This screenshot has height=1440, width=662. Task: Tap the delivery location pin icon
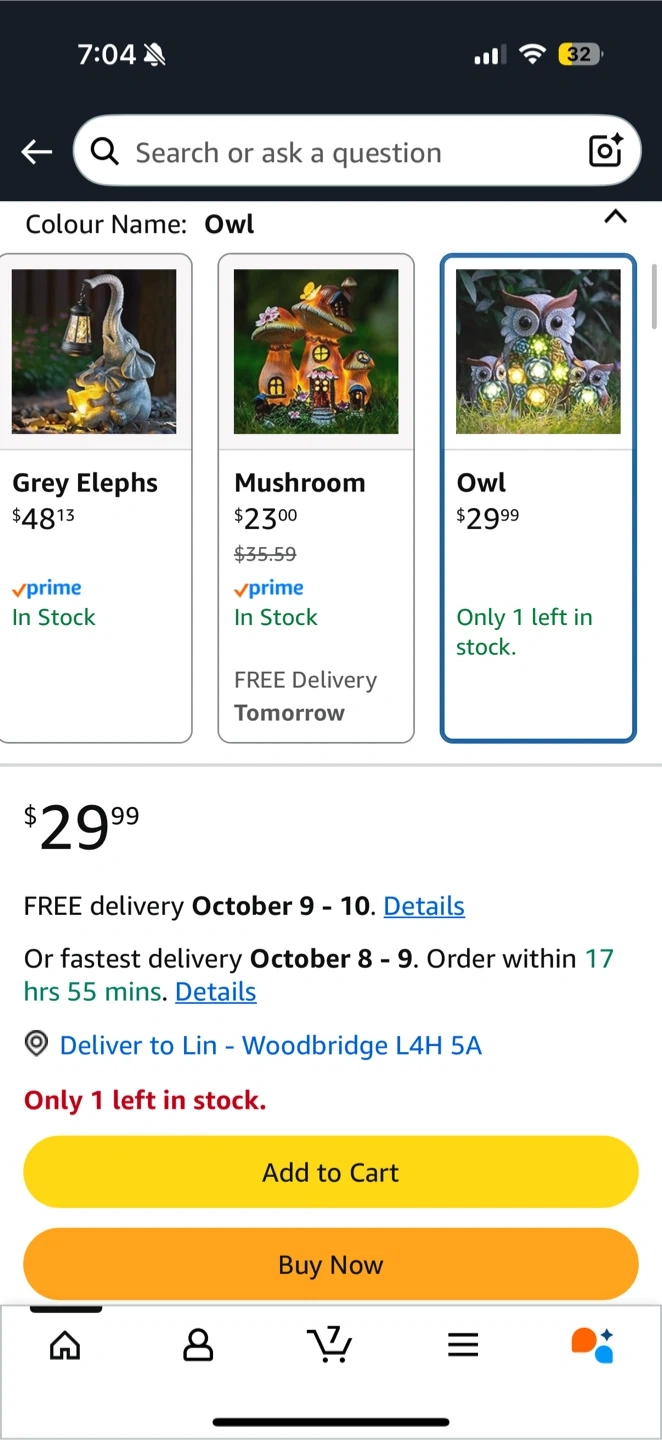point(37,1045)
